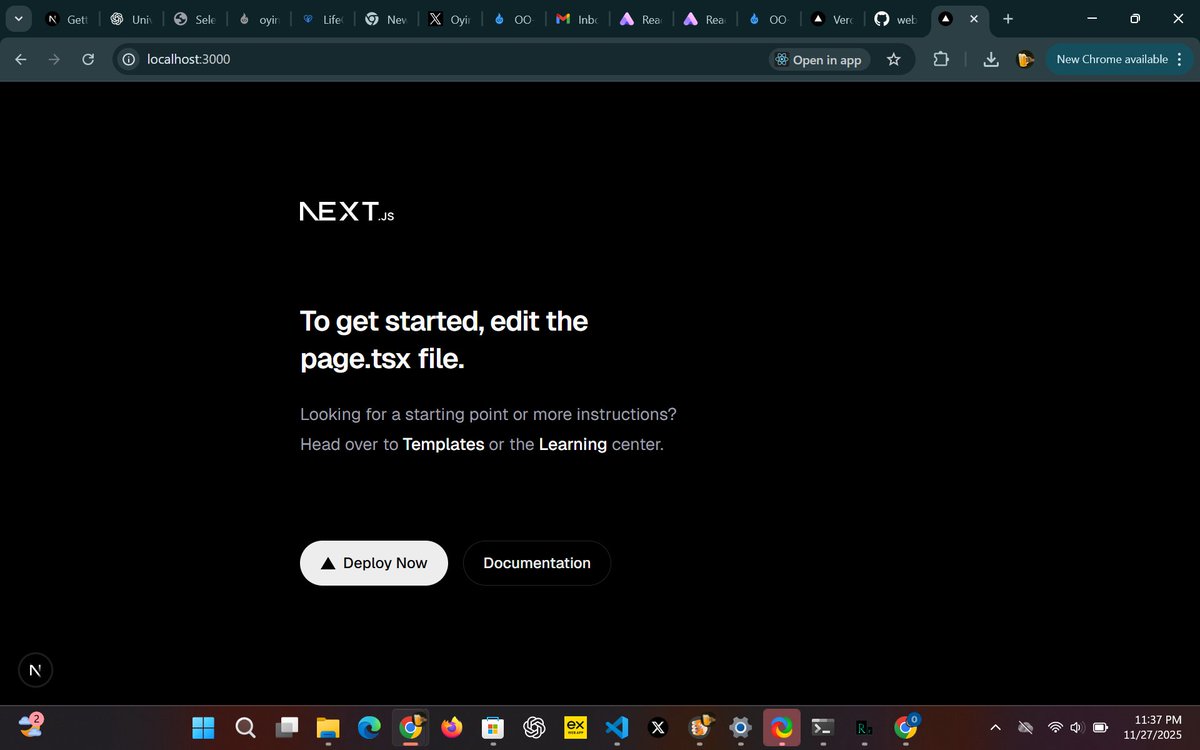The image size is (1200, 750).
Task: Reload the localhost:3000 page
Action: click(88, 59)
